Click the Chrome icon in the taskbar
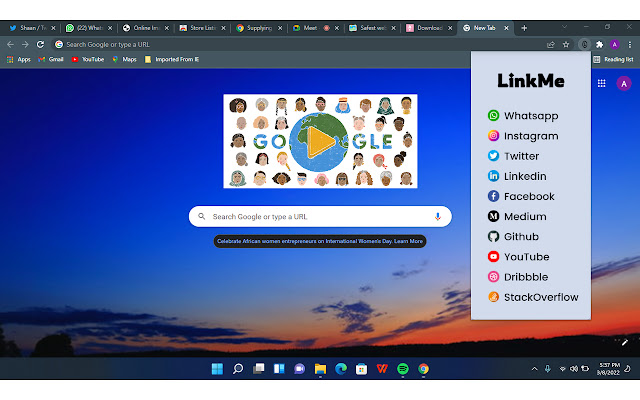The height and width of the screenshot is (400, 640). pyautogui.click(x=423, y=369)
